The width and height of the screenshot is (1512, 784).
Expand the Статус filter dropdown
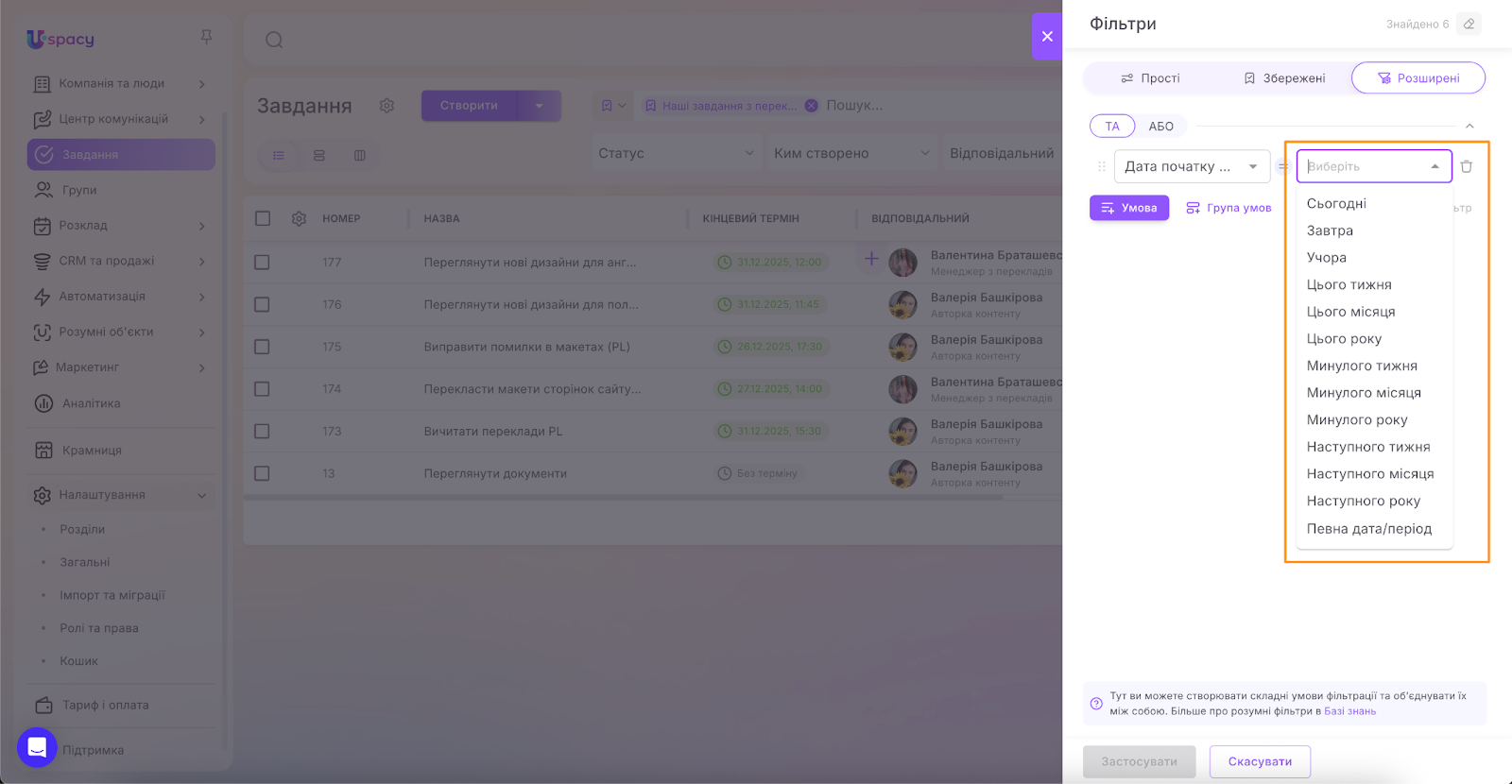click(676, 153)
